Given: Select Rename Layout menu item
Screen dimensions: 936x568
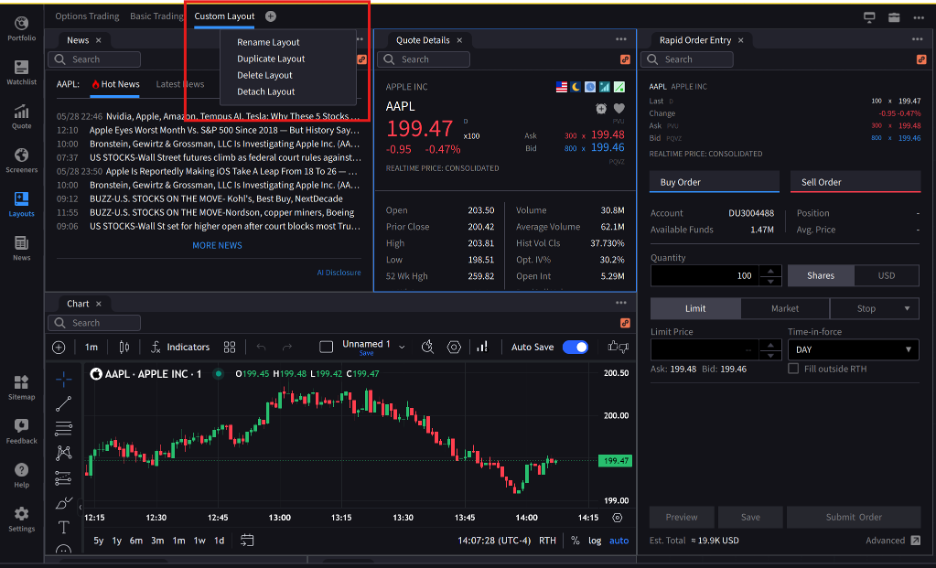Looking at the screenshot, I should 268,42.
